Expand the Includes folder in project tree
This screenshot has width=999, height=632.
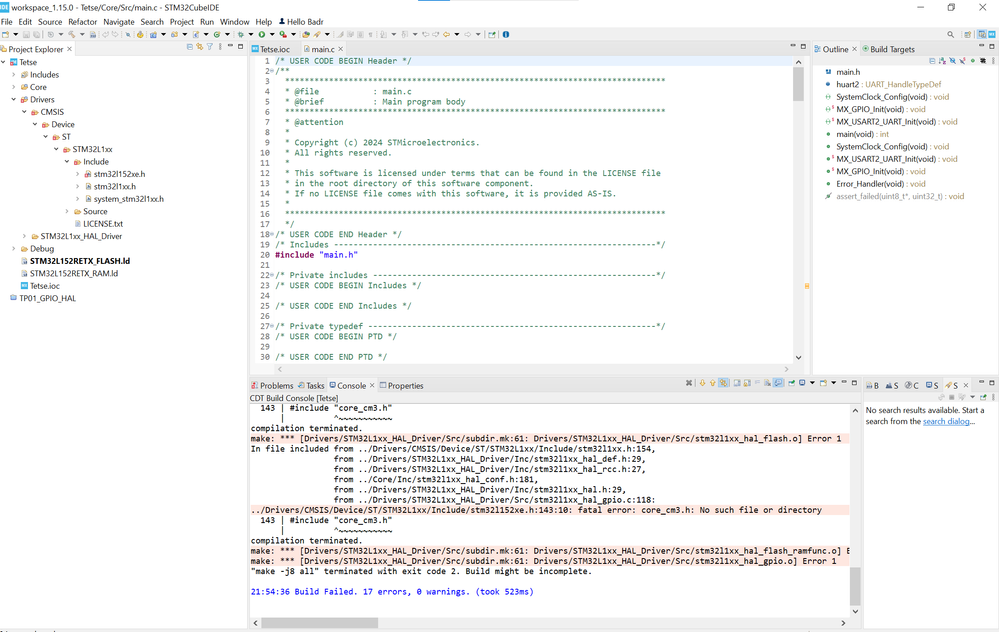coord(14,75)
